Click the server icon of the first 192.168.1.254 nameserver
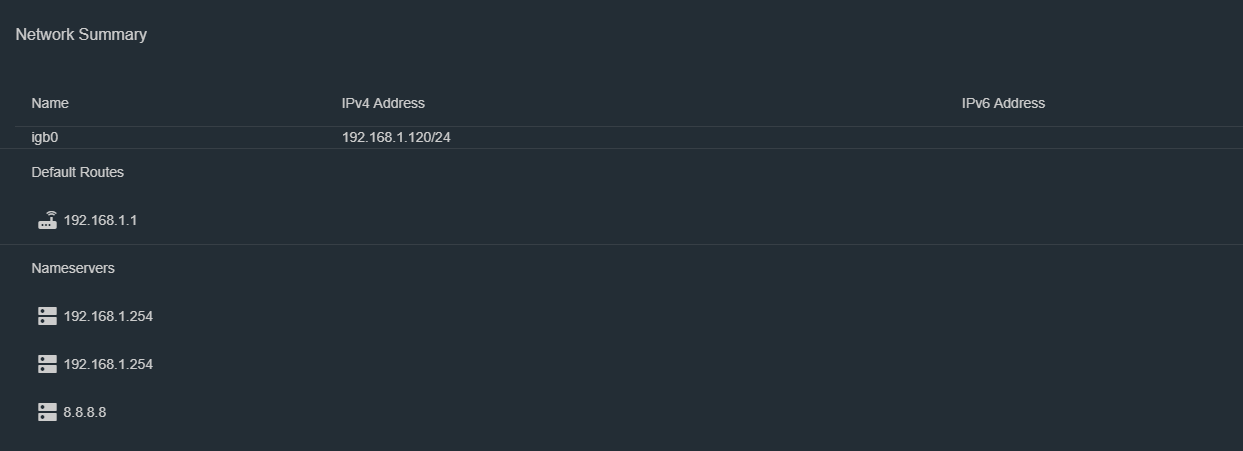The image size is (1243, 451). coord(47,316)
